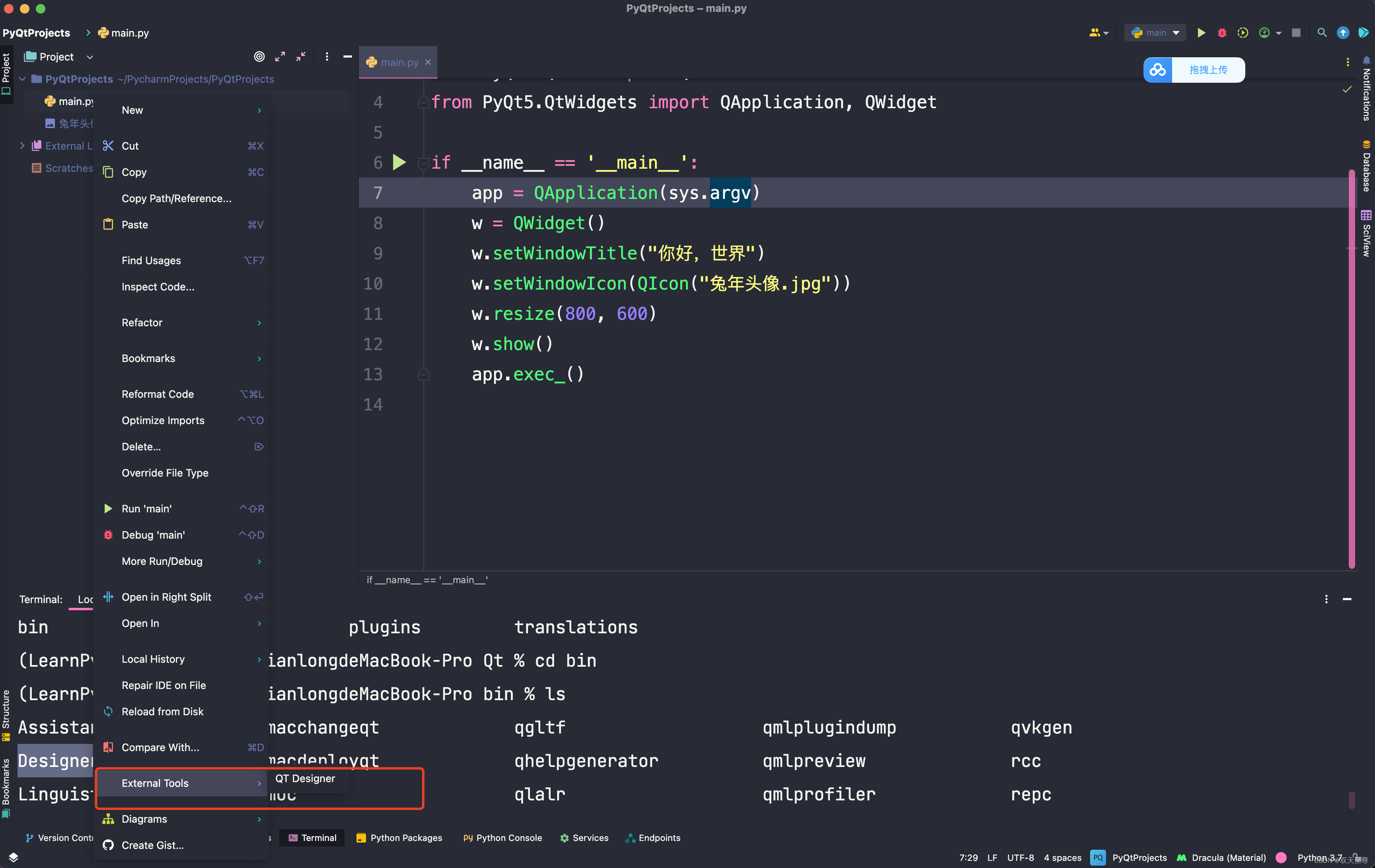Viewport: 1375px width, 868px height.
Task: Collapse all in Project panel
Action: [300, 56]
